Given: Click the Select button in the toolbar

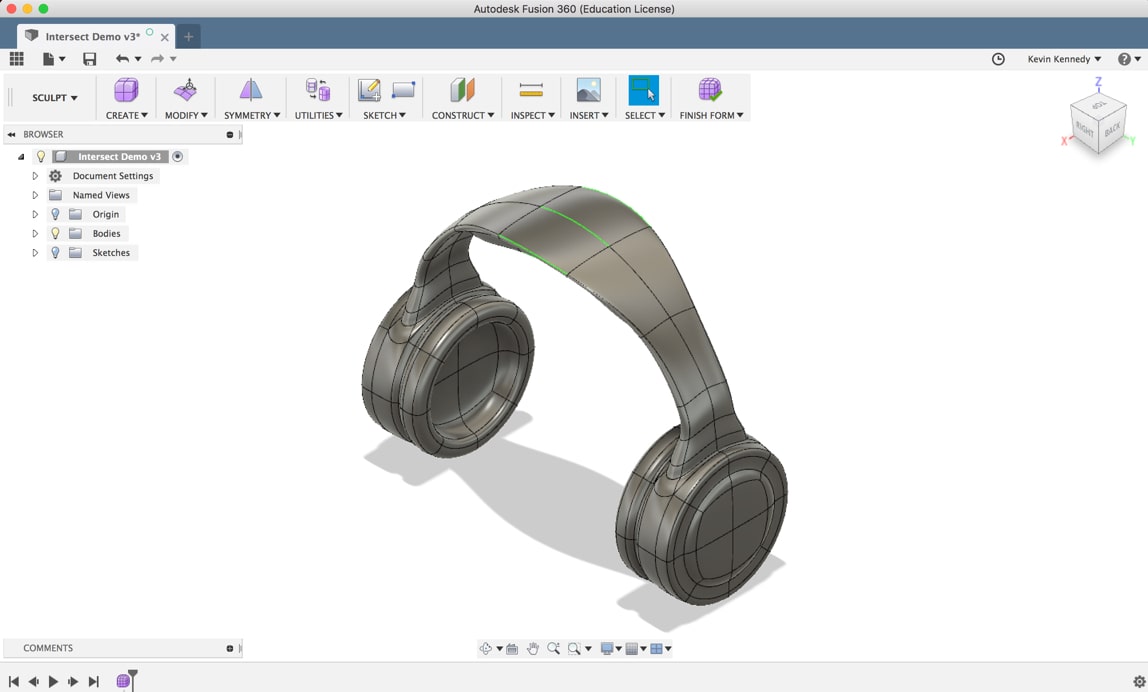Looking at the screenshot, I should pyautogui.click(x=643, y=91).
